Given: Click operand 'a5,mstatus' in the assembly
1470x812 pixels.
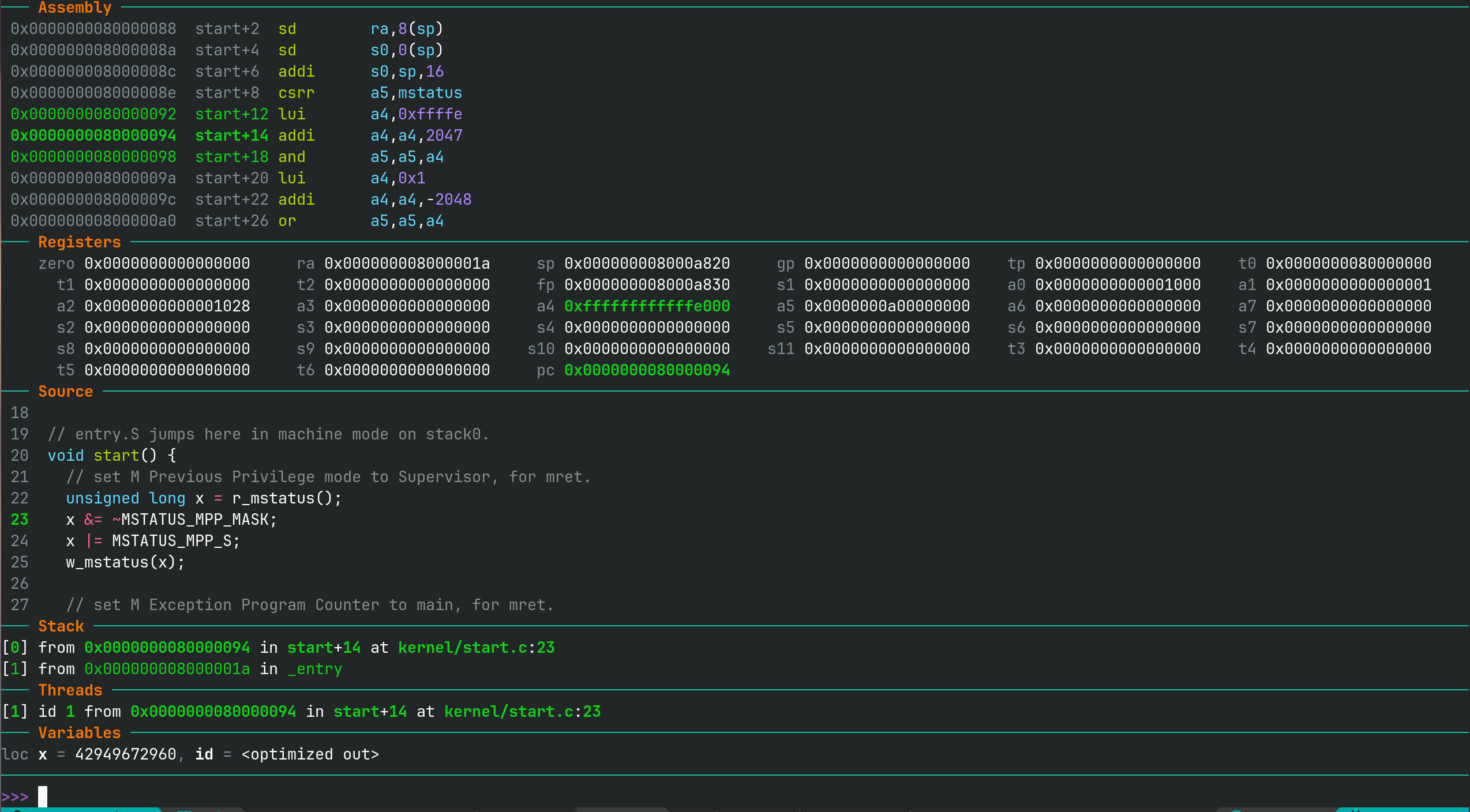Looking at the screenshot, I should tap(416, 93).
